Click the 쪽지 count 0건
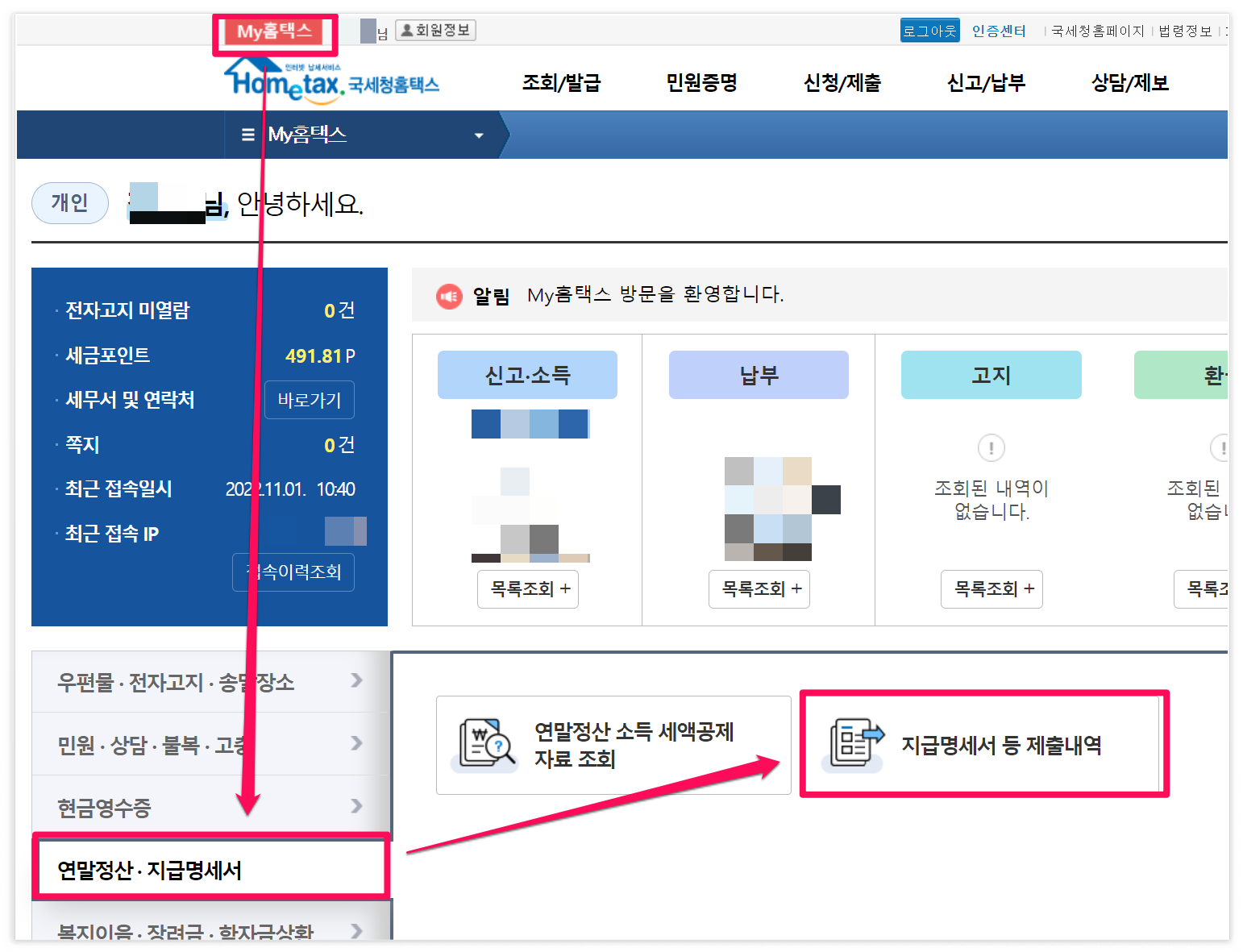This screenshot has height=952, width=1243. (339, 445)
